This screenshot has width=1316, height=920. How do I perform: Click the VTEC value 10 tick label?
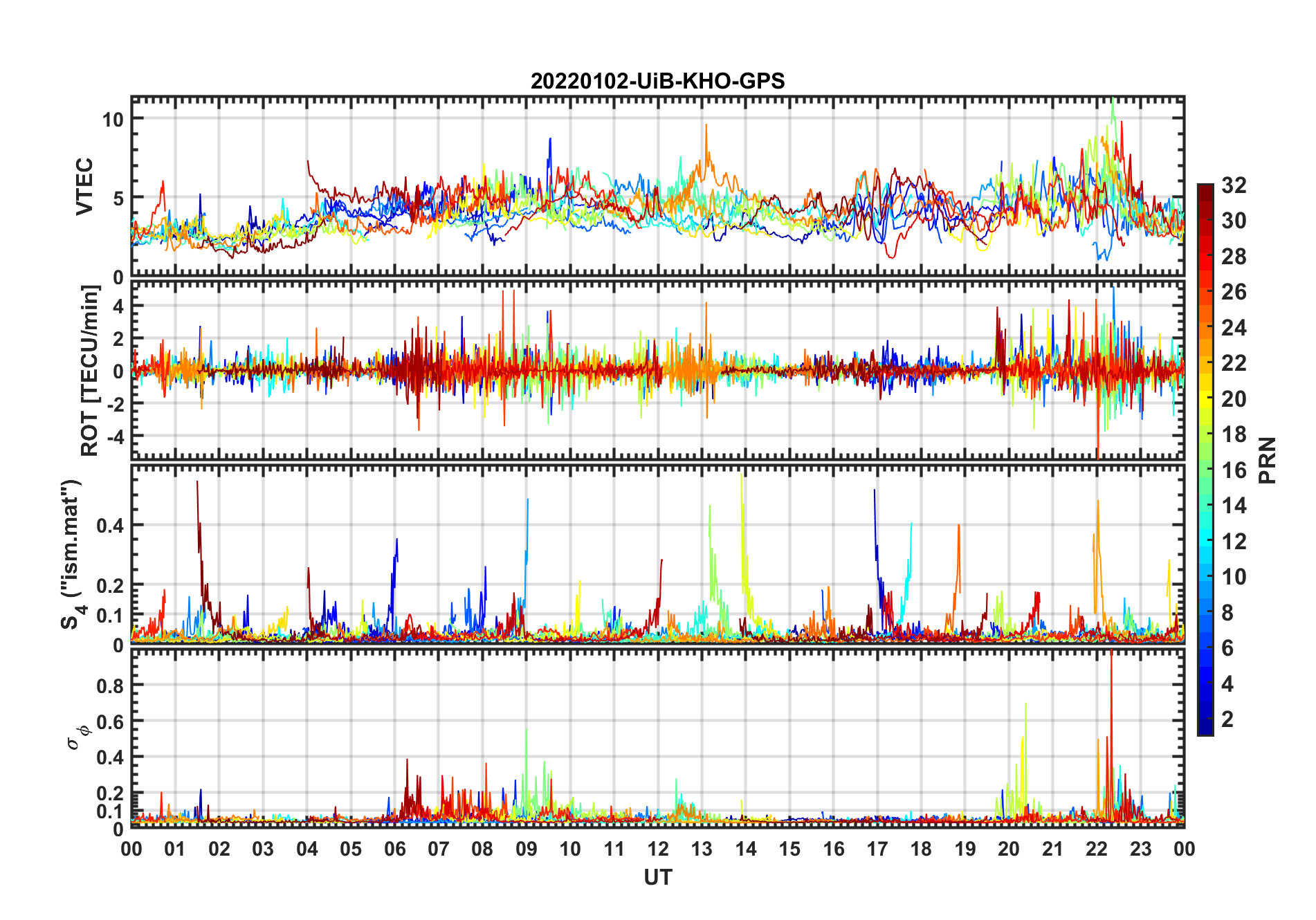point(113,119)
